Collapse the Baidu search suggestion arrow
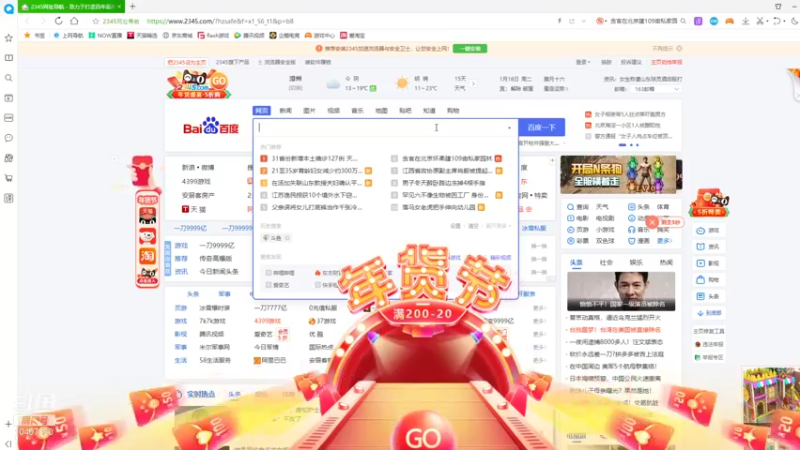 click(509, 128)
